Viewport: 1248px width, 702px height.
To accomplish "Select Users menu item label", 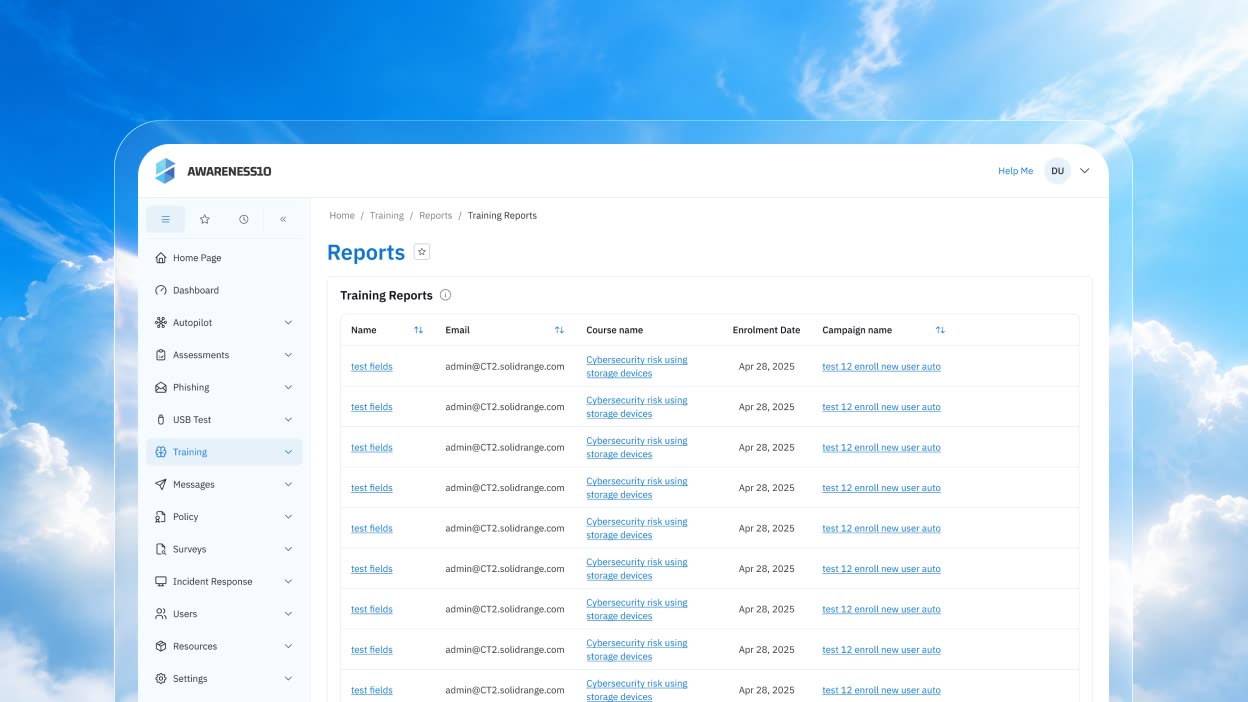I will point(185,614).
